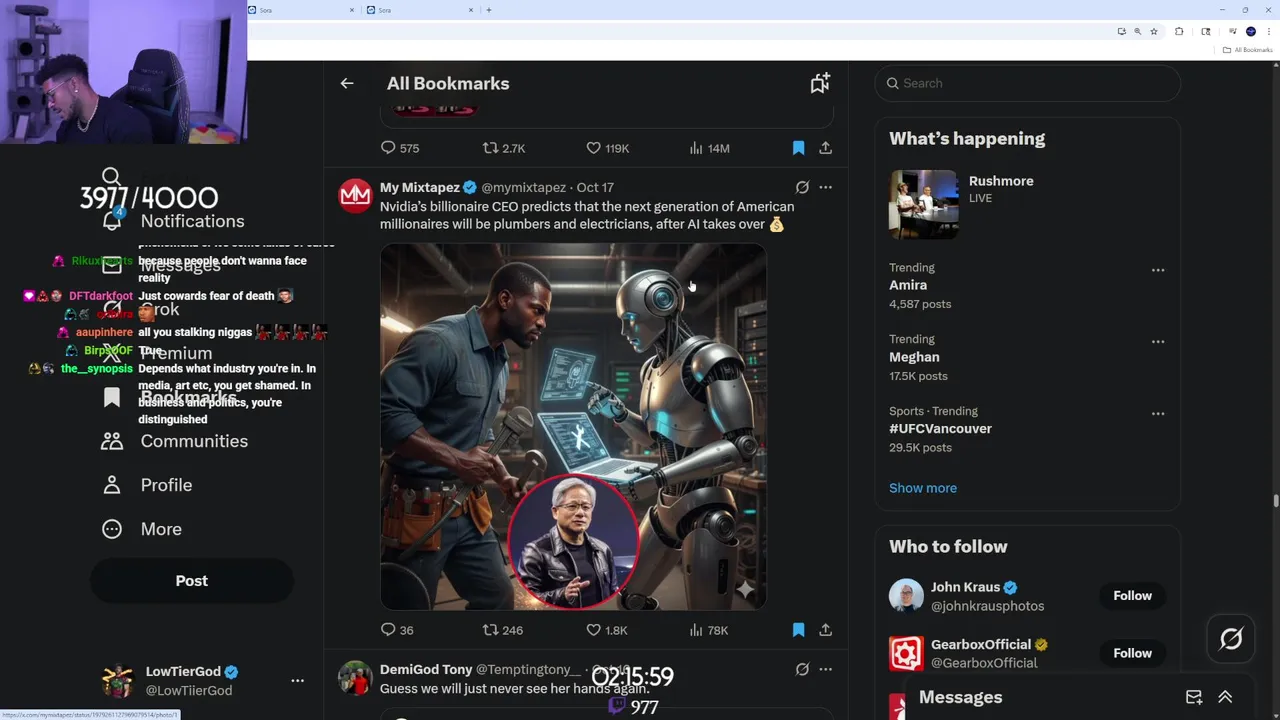The width and height of the screenshot is (1280, 720).
Task: Follow GearboxOfficial
Action: tap(1132, 653)
